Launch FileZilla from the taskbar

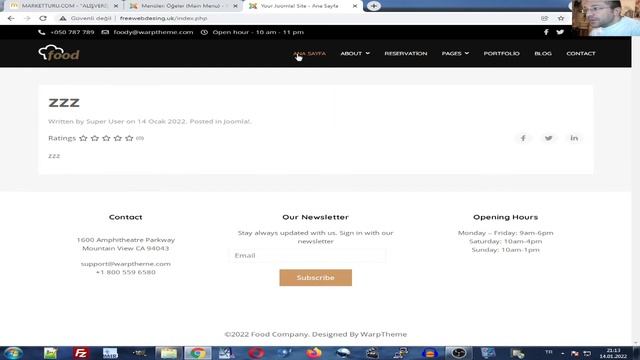81,353
